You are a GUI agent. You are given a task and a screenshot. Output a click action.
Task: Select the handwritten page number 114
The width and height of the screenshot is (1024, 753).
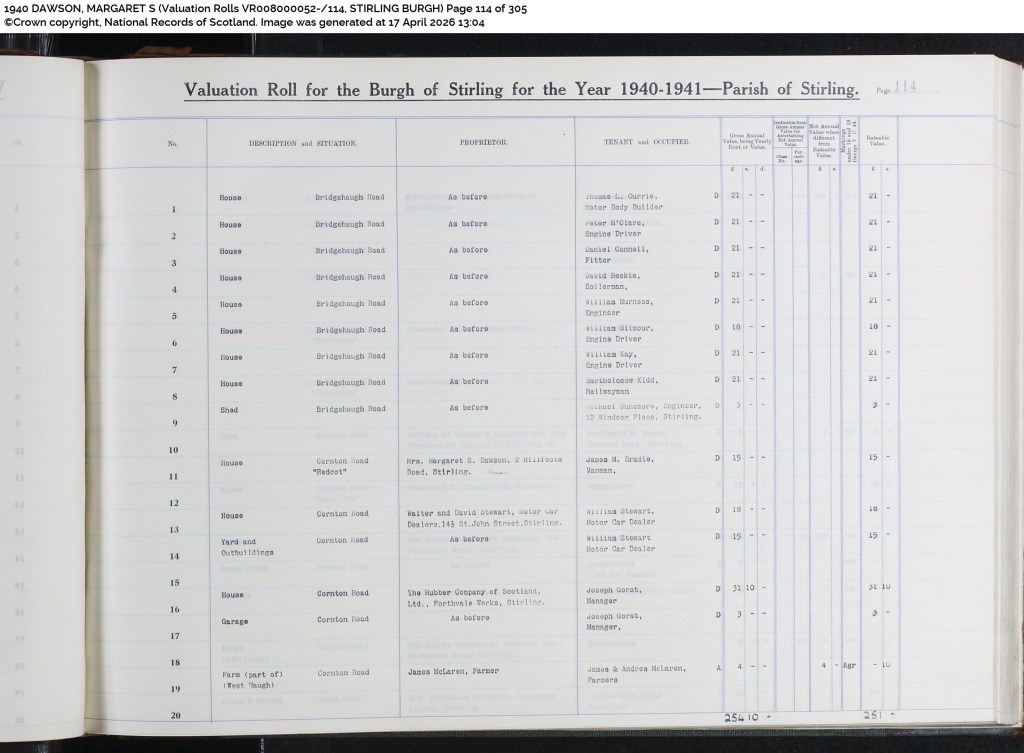click(905, 87)
